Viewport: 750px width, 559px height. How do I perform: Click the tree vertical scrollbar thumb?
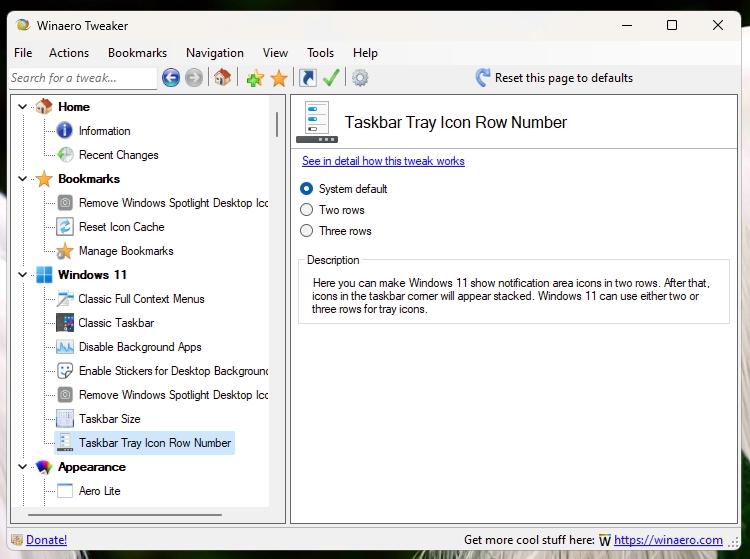(x=277, y=124)
